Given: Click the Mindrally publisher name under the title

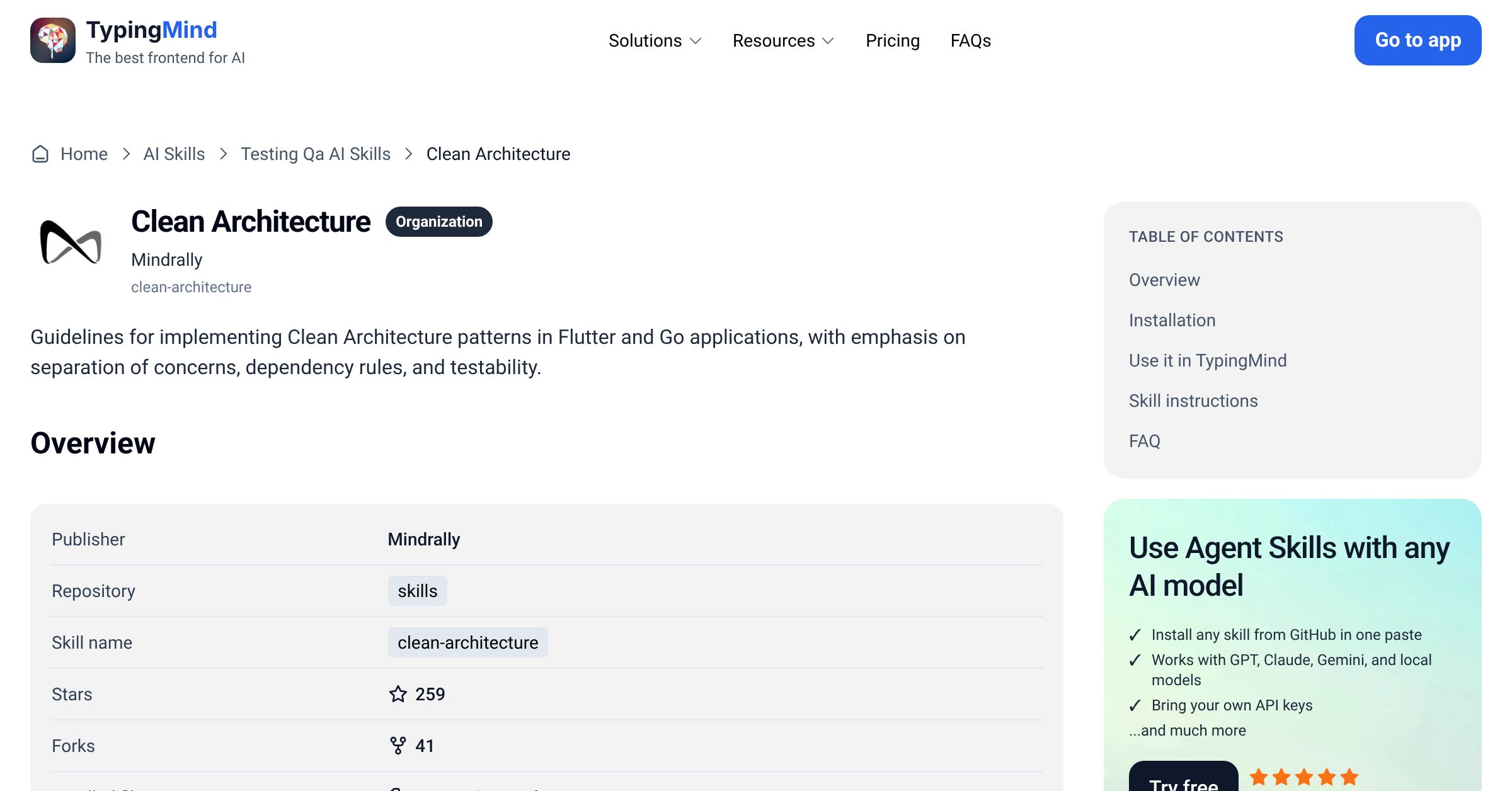Looking at the screenshot, I should [x=167, y=259].
